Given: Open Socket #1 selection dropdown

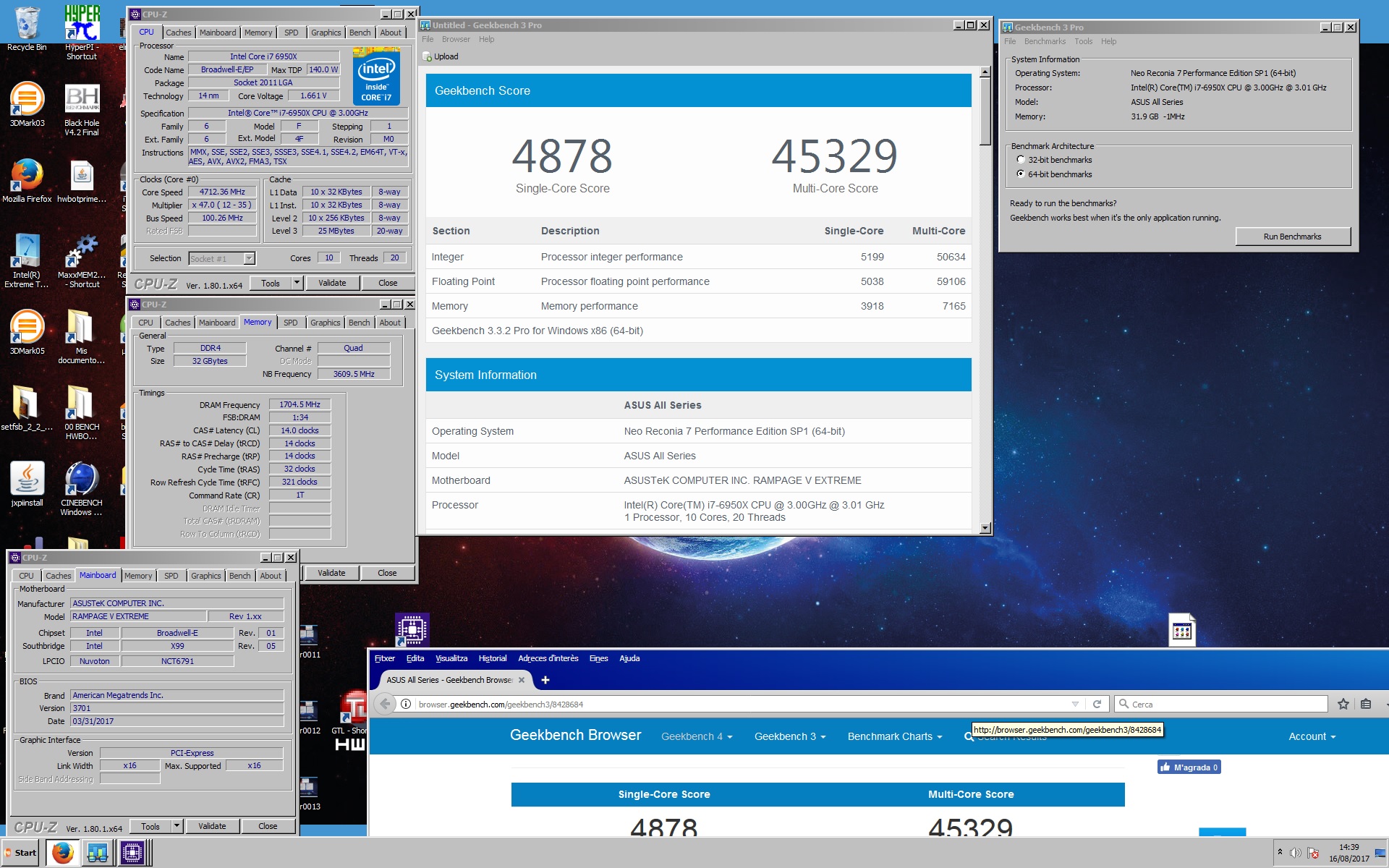Looking at the screenshot, I should (249, 258).
